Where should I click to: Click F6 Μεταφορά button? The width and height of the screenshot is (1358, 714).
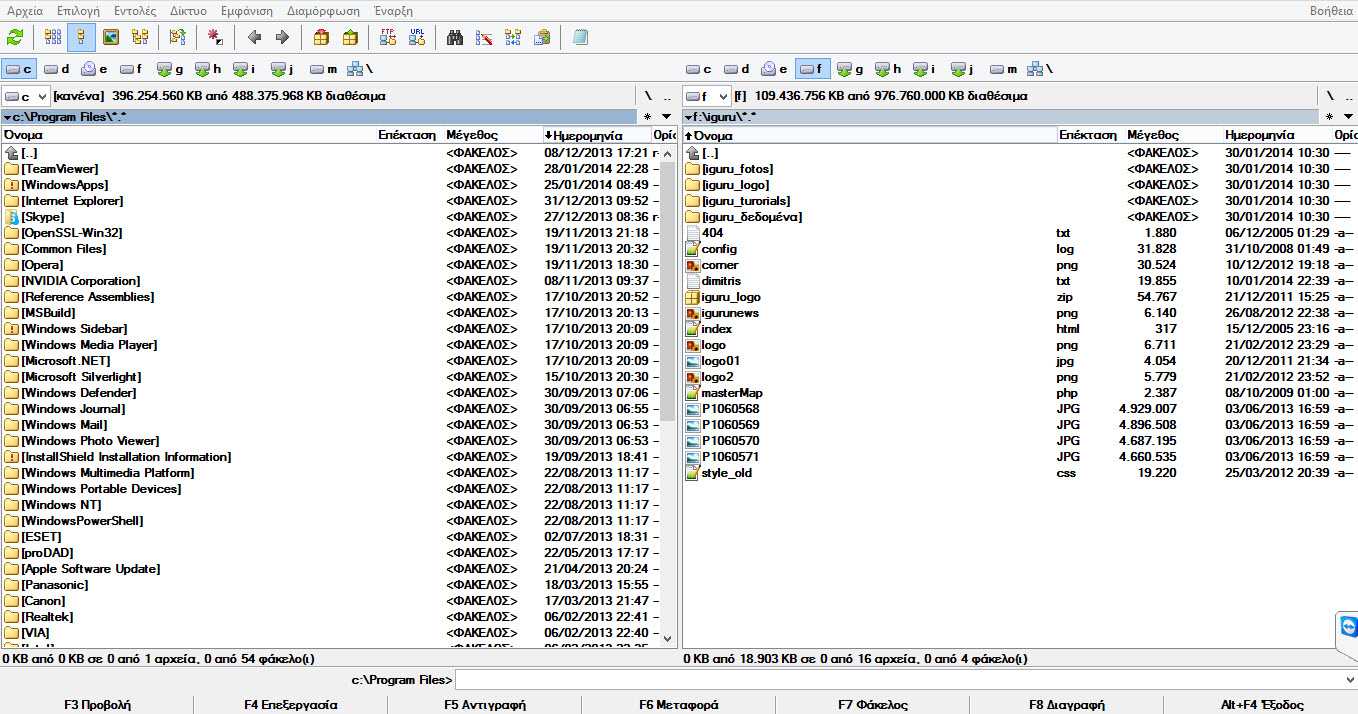(x=679, y=704)
